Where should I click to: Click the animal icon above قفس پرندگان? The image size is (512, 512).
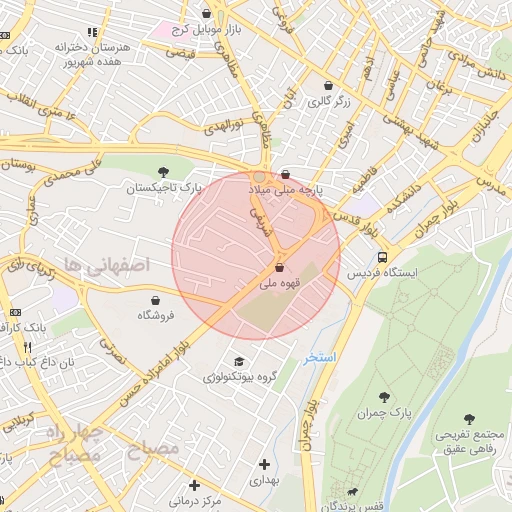click(352, 492)
